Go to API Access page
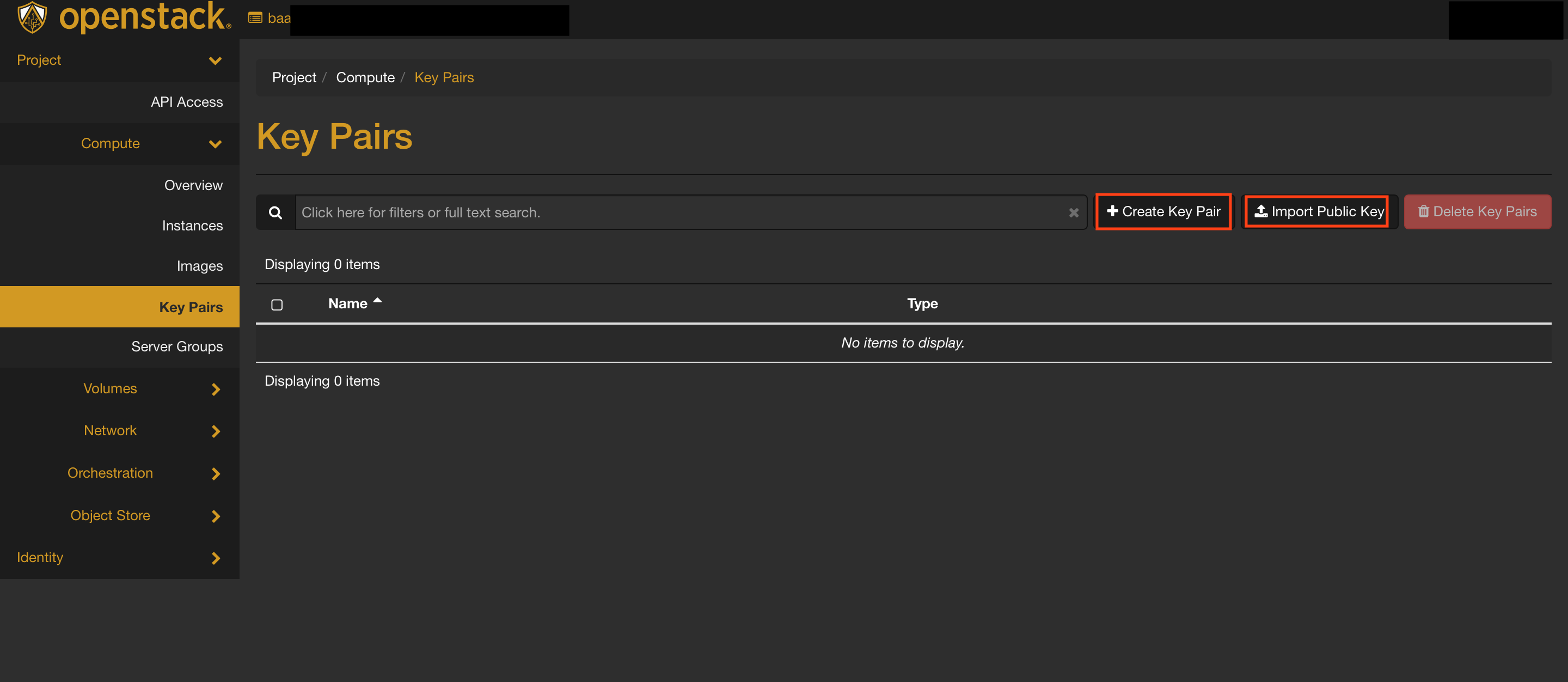This screenshot has height=682, width=1568. pos(187,102)
